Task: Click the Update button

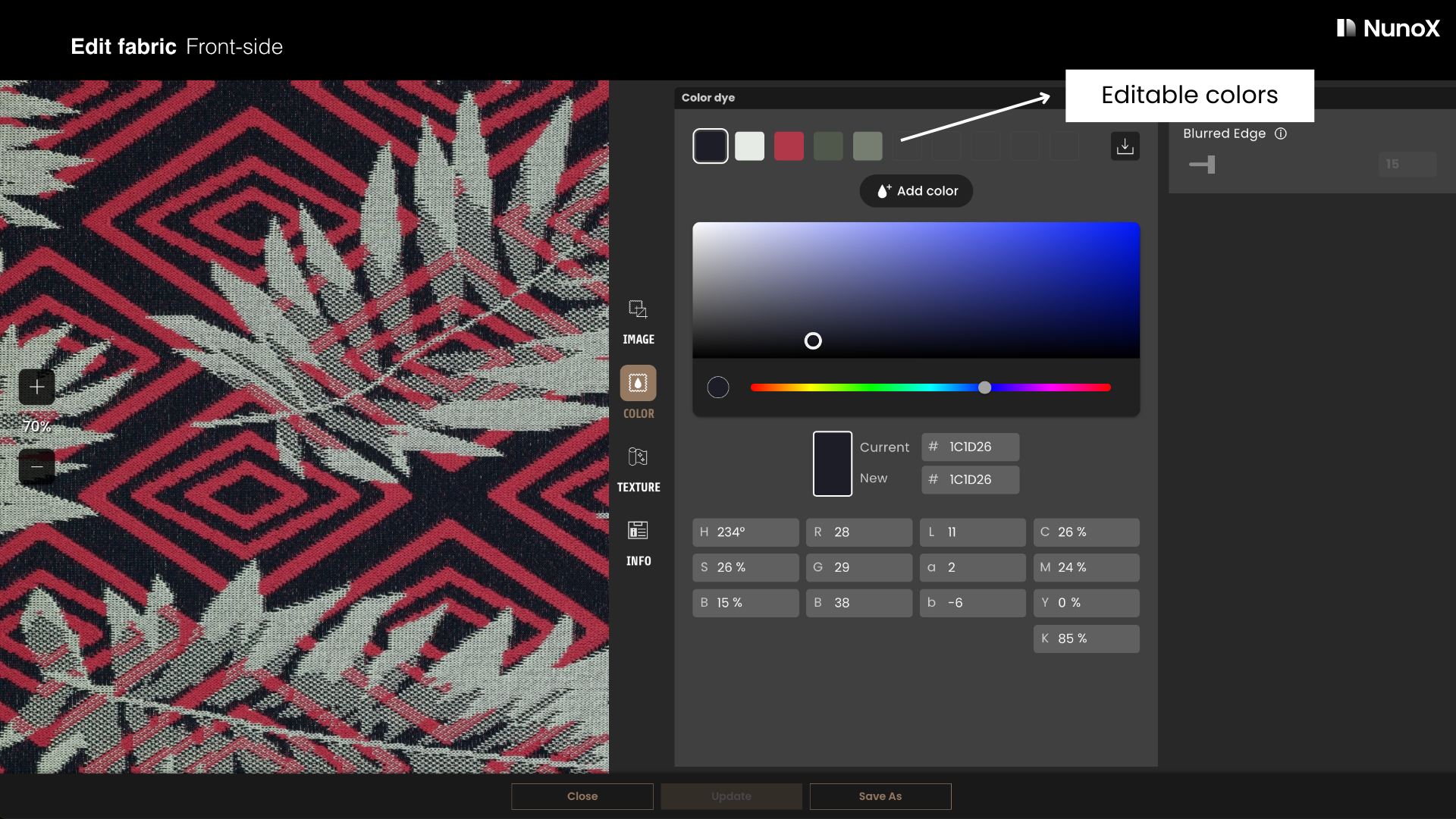Action: pos(731,796)
